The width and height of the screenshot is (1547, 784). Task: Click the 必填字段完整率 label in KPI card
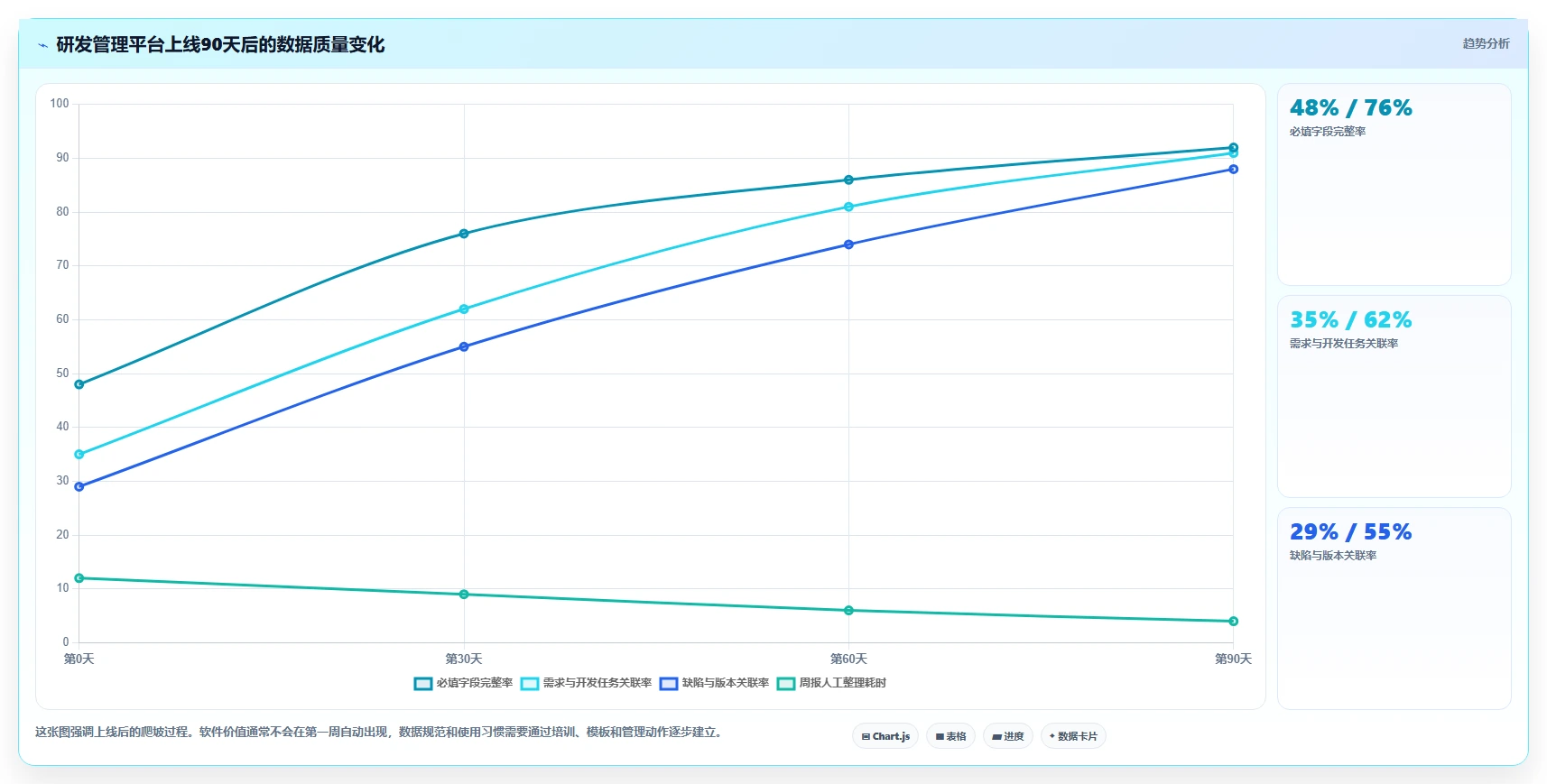click(x=1328, y=132)
